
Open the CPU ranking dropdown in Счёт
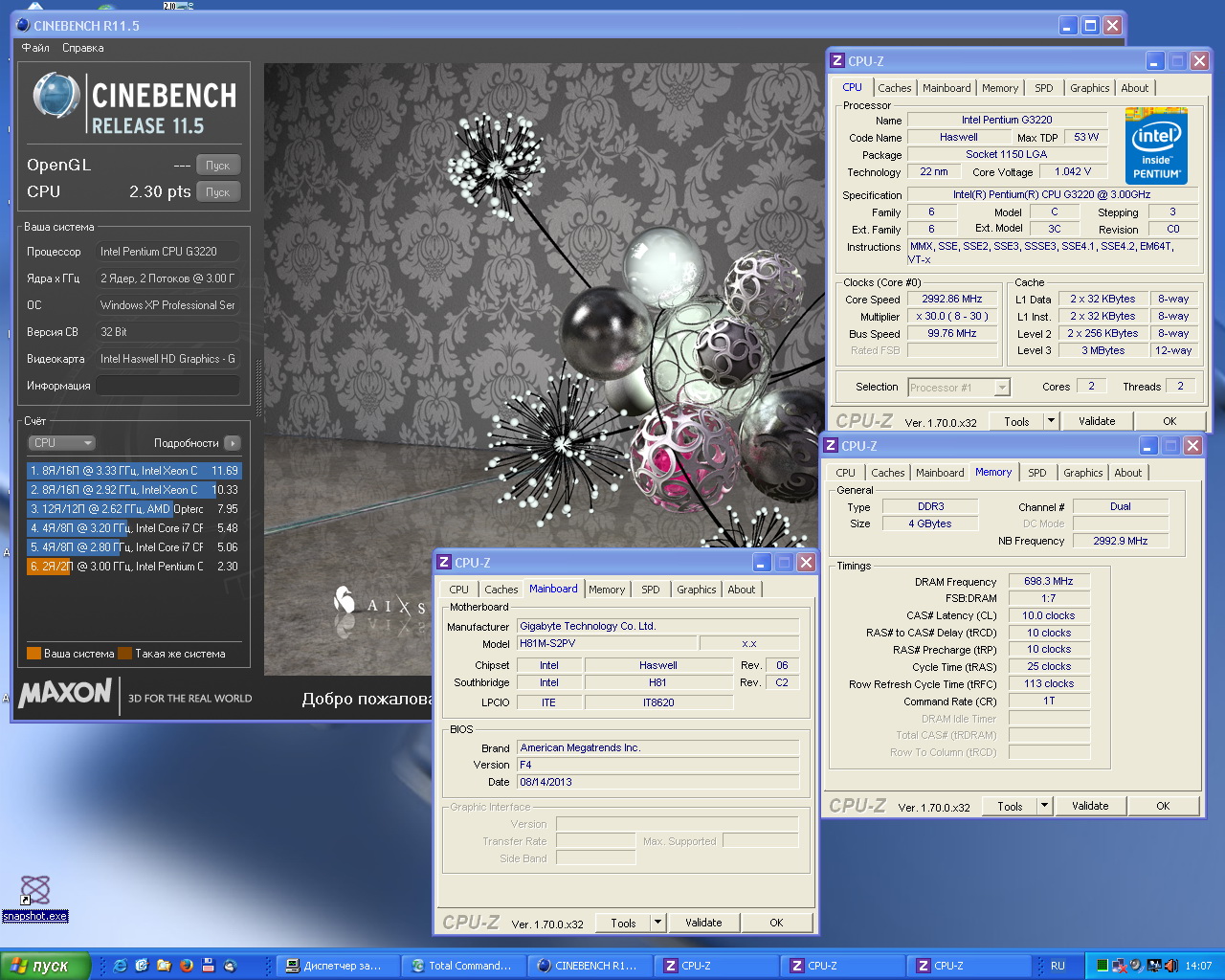[x=61, y=443]
